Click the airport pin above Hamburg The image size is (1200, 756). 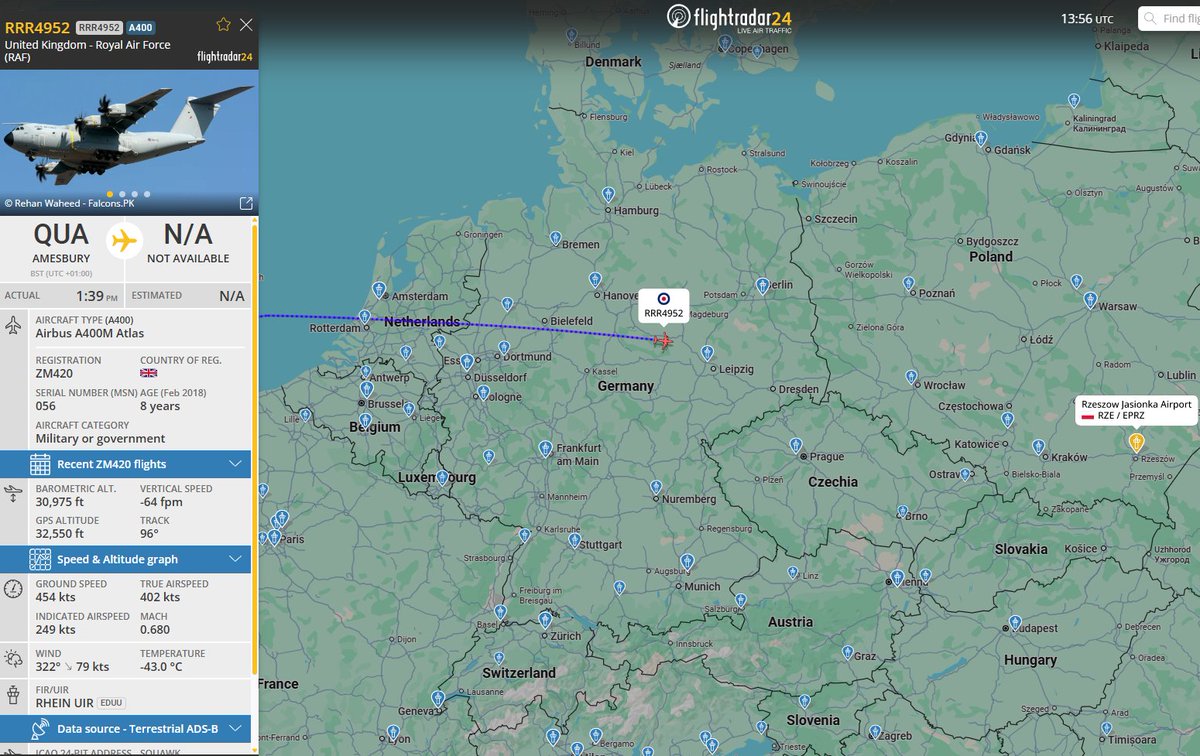[x=608, y=193]
